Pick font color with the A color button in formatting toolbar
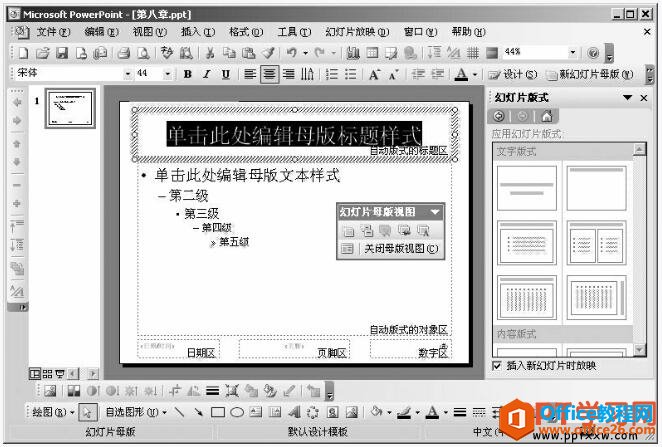This screenshot has width=662, height=447. [x=461, y=75]
